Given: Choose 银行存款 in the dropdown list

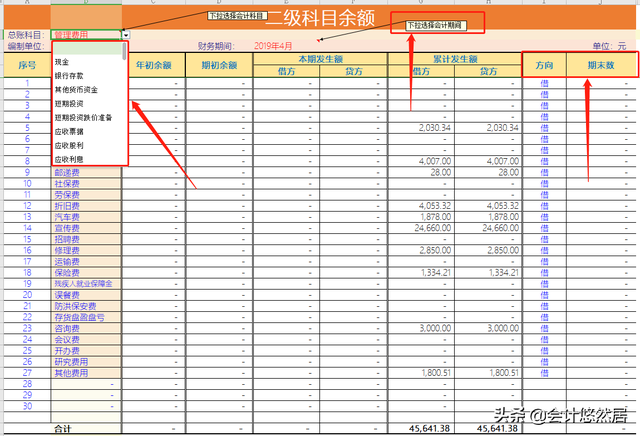Looking at the screenshot, I should coord(69,76).
